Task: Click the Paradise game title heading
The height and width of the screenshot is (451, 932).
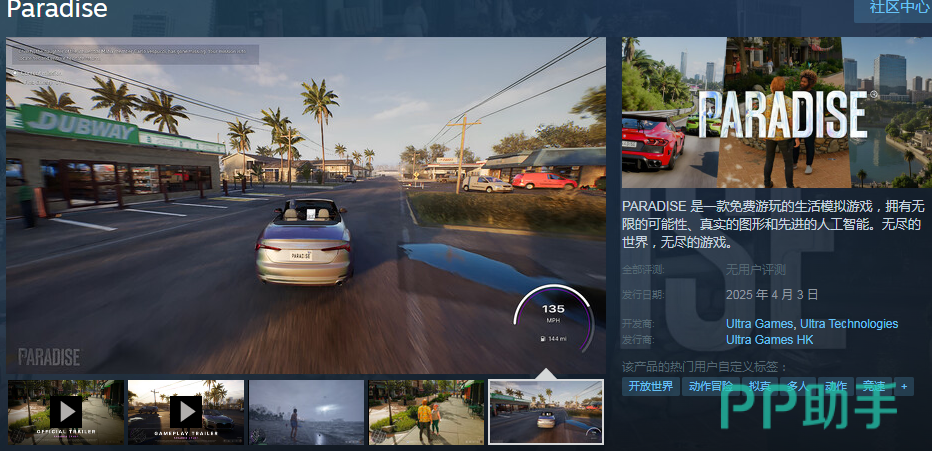Action: (57, 10)
